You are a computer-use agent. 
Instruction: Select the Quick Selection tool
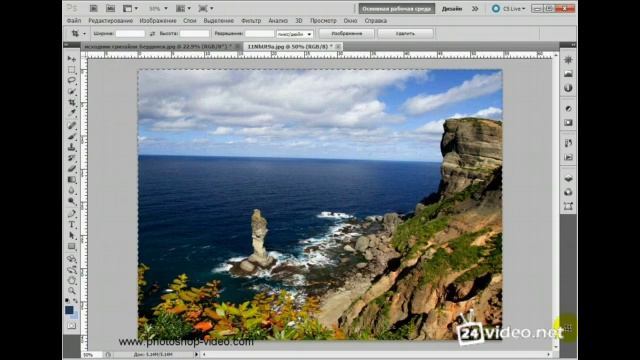click(x=72, y=91)
